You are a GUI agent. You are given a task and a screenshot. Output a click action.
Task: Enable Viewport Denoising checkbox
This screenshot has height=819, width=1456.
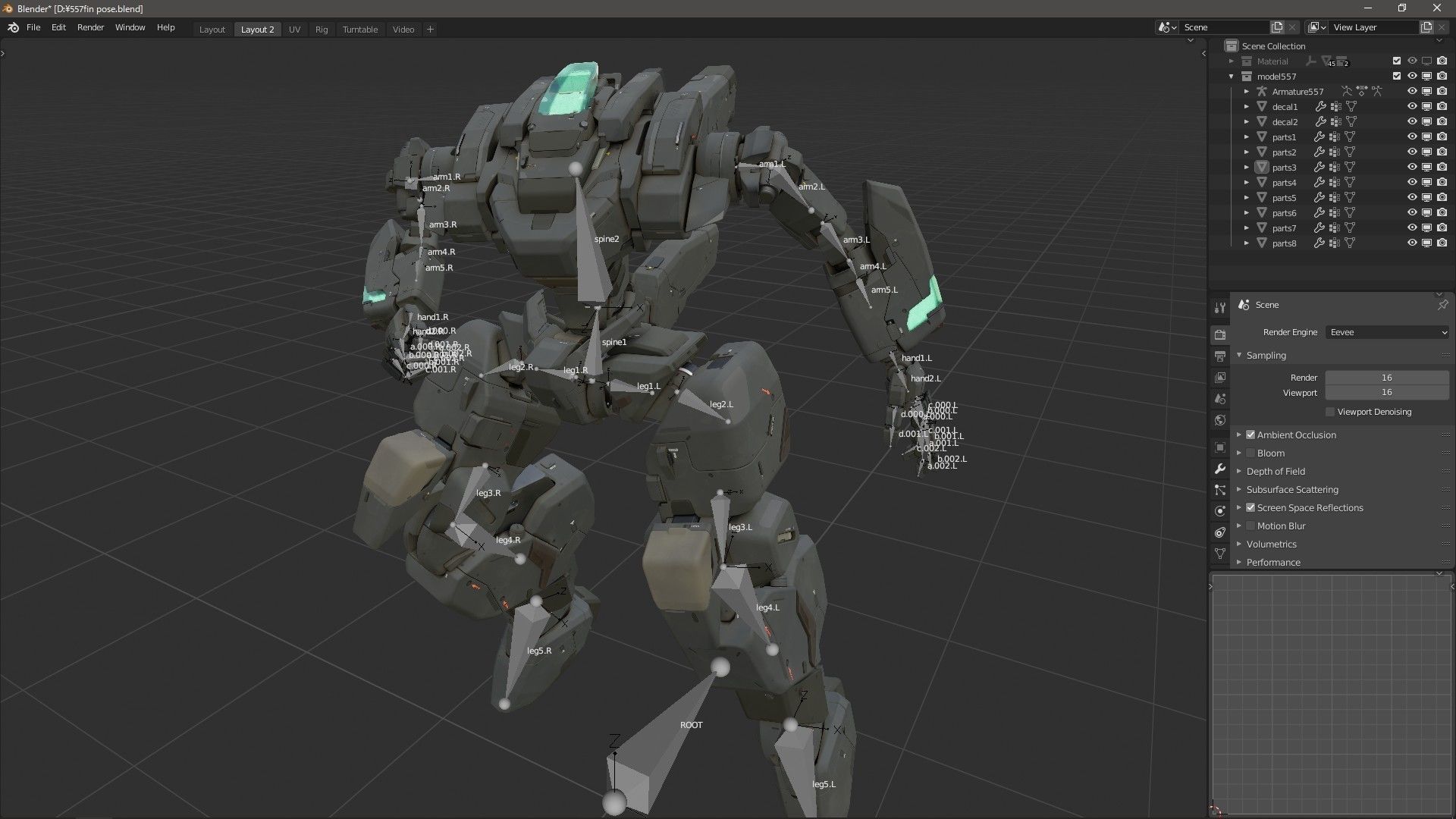click(1330, 412)
